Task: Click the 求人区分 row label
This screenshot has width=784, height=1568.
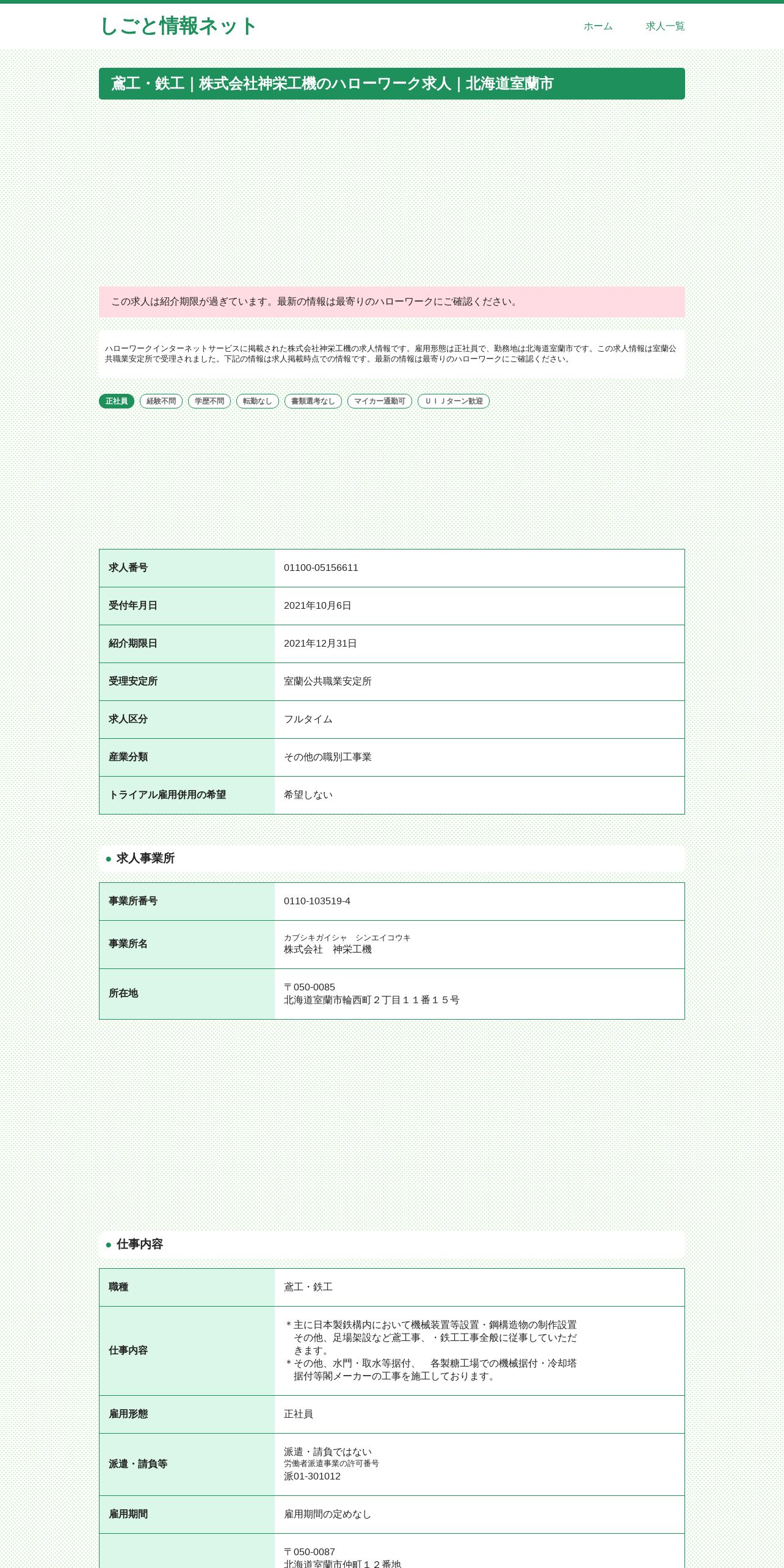Action: (128, 719)
